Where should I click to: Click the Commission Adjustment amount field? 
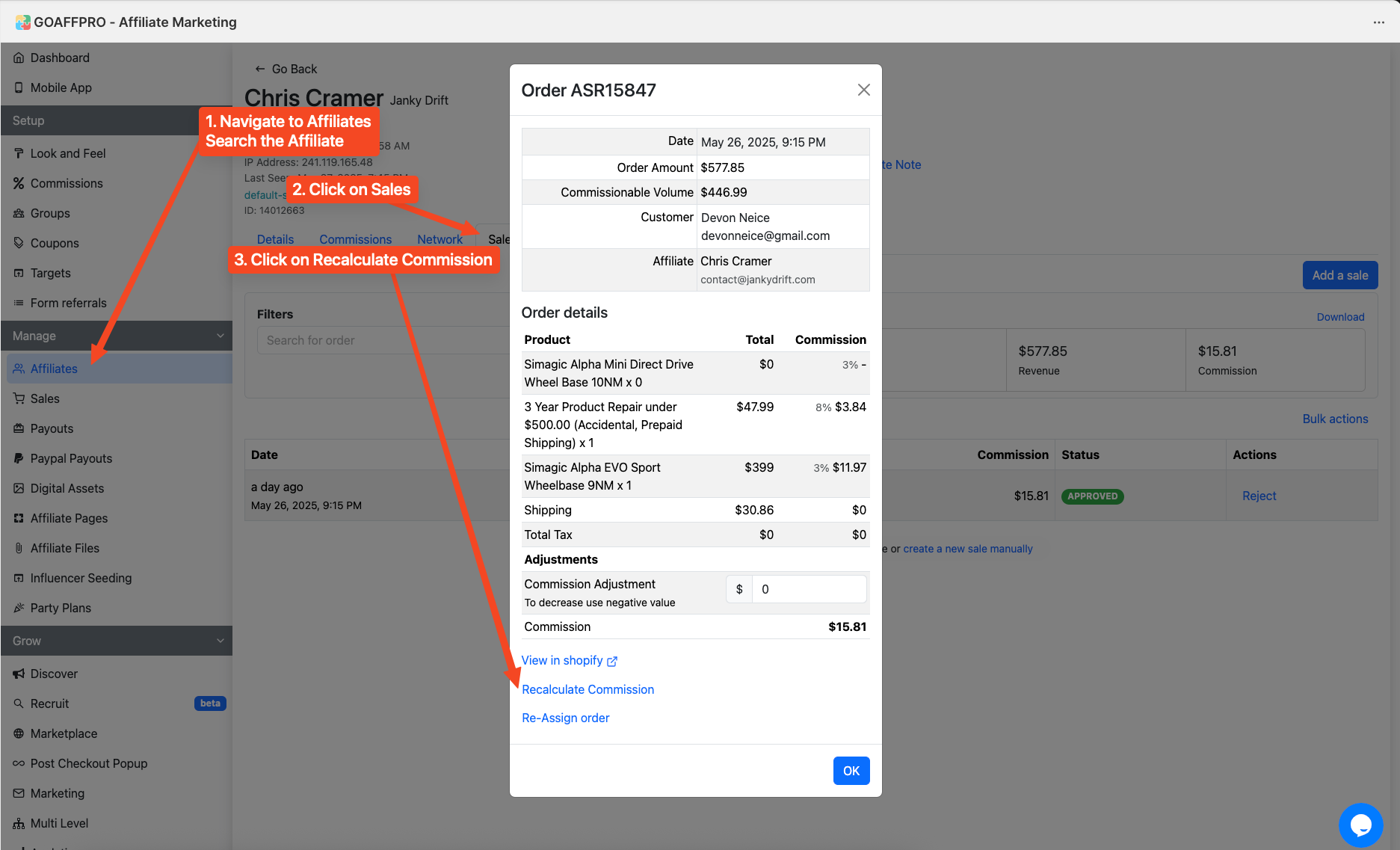pyautogui.click(x=809, y=589)
